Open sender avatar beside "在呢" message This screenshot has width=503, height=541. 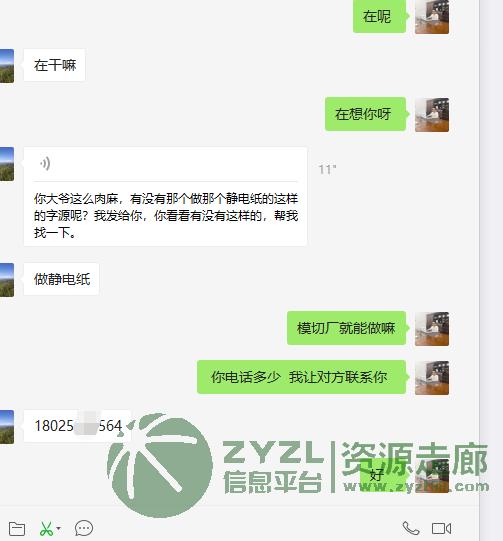click(x=432, y=17)
